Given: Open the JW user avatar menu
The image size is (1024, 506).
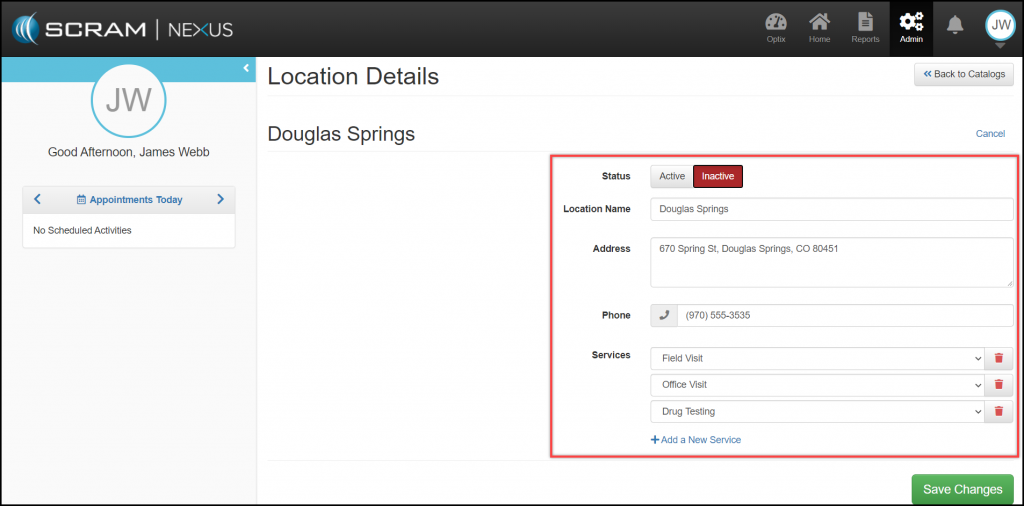Looking at the screenshot, I should (x=1000, y=26).
